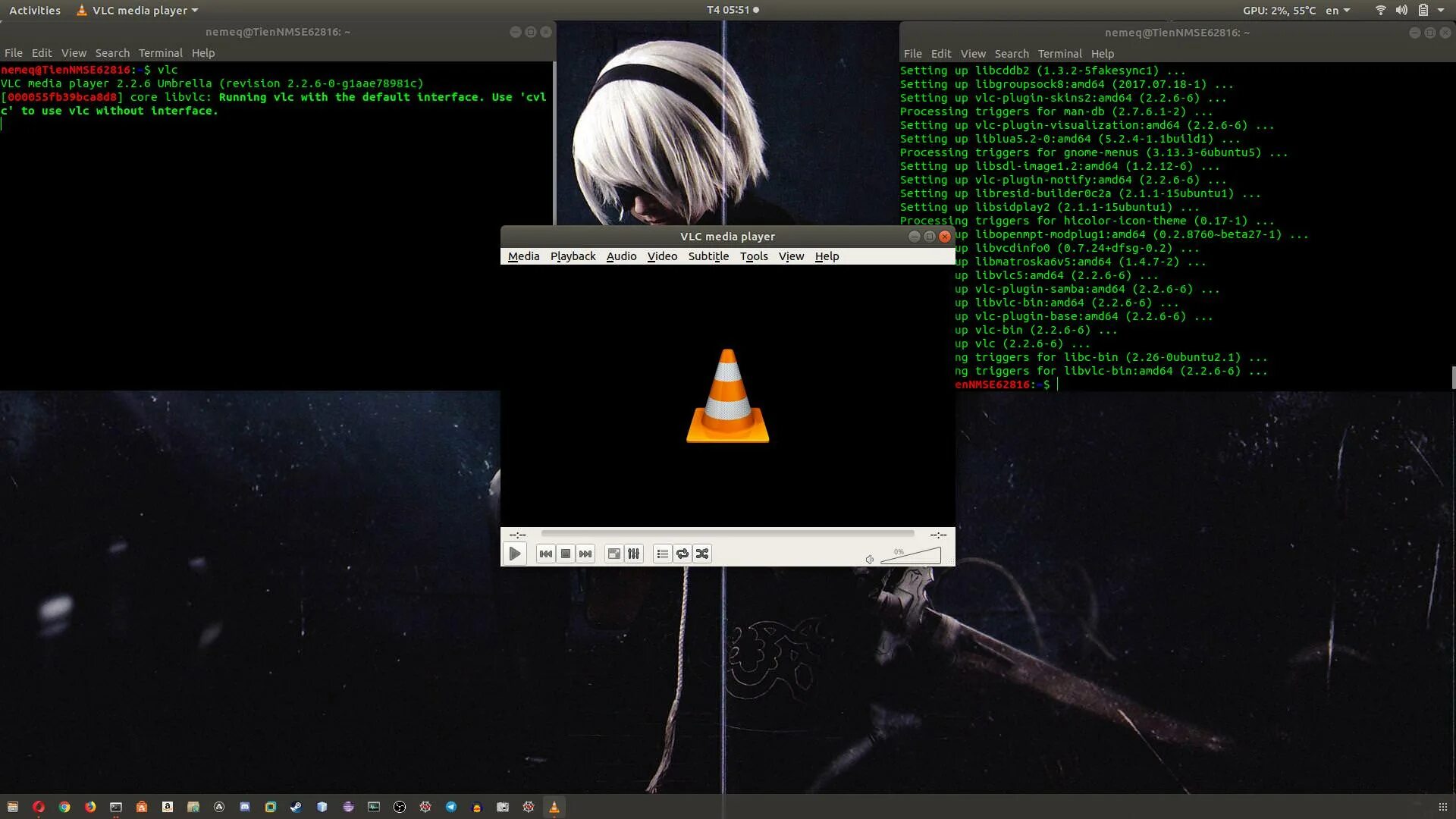Viewport: 1456px width, 819px height.
Task: Open Terminal menu in right terminal
Action: [x=1059, y=54]
